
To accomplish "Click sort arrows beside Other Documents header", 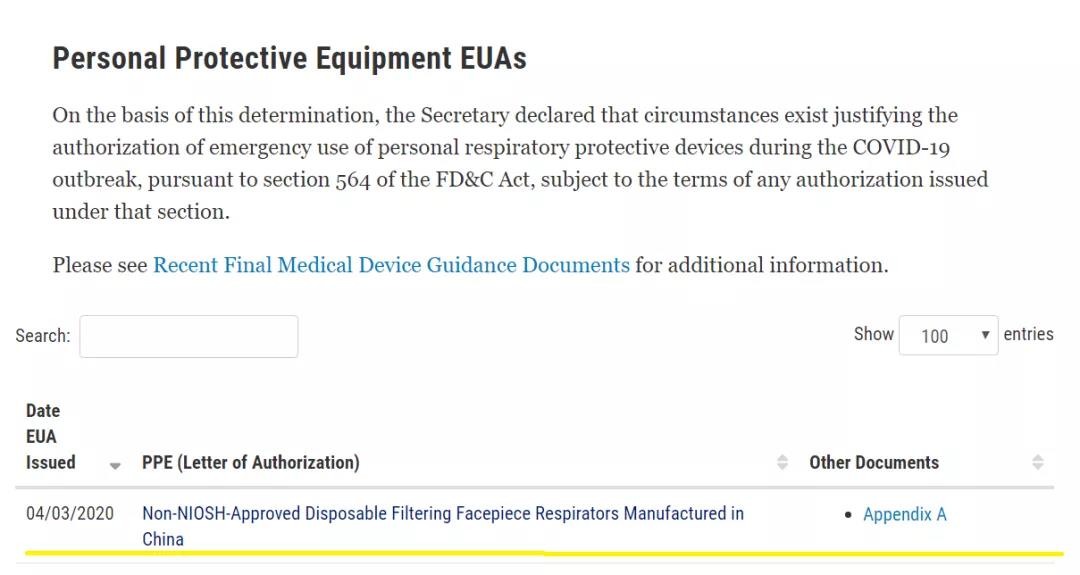I will [1038, 462].
